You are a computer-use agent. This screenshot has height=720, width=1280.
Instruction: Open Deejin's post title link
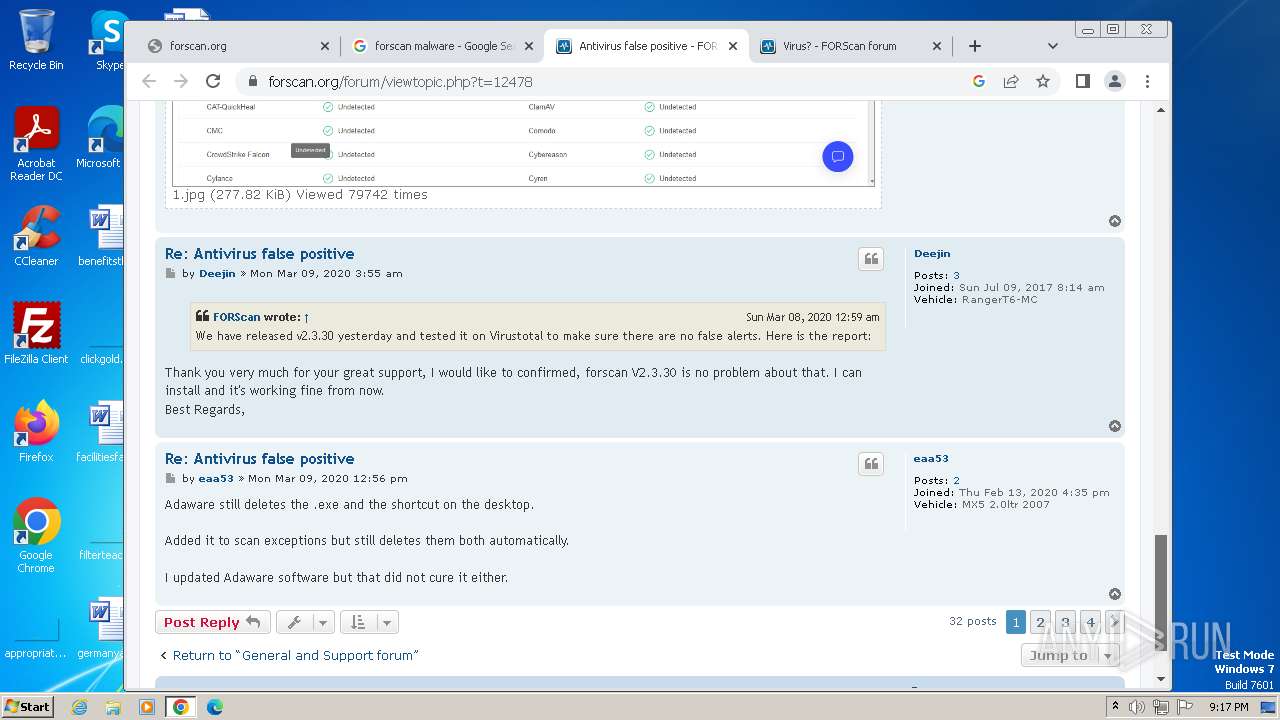(260, 254)
